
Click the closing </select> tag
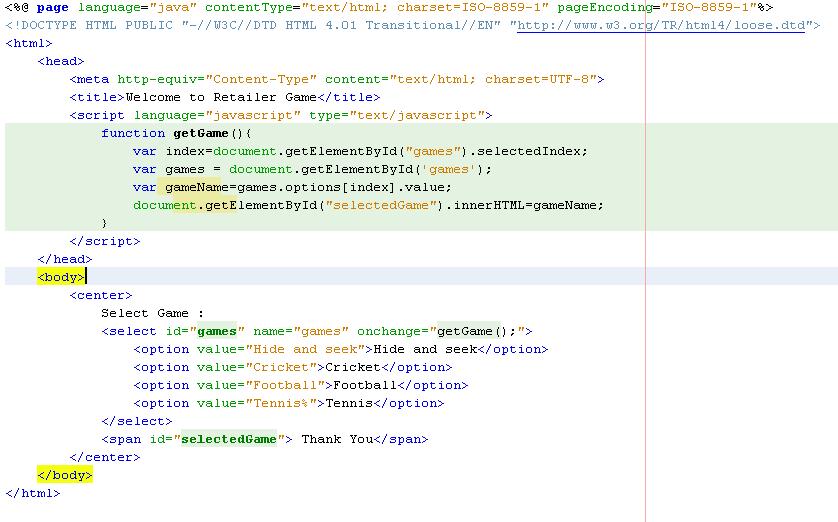136,422
